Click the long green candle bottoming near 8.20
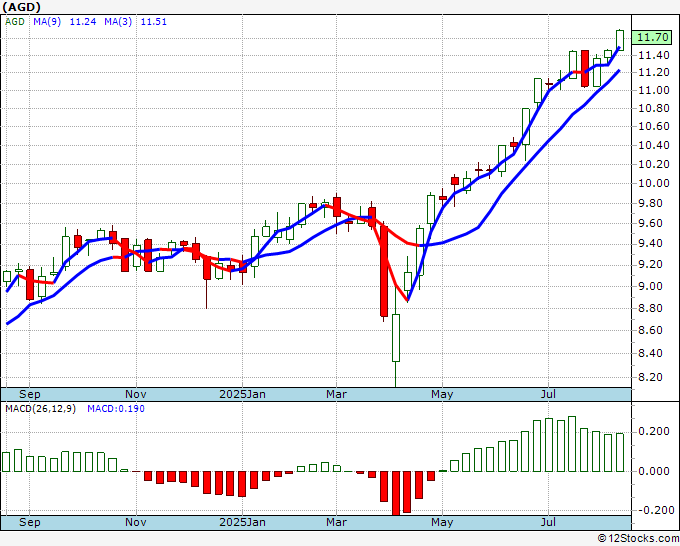This screenshot has height=546, width=680. (396, 338)
